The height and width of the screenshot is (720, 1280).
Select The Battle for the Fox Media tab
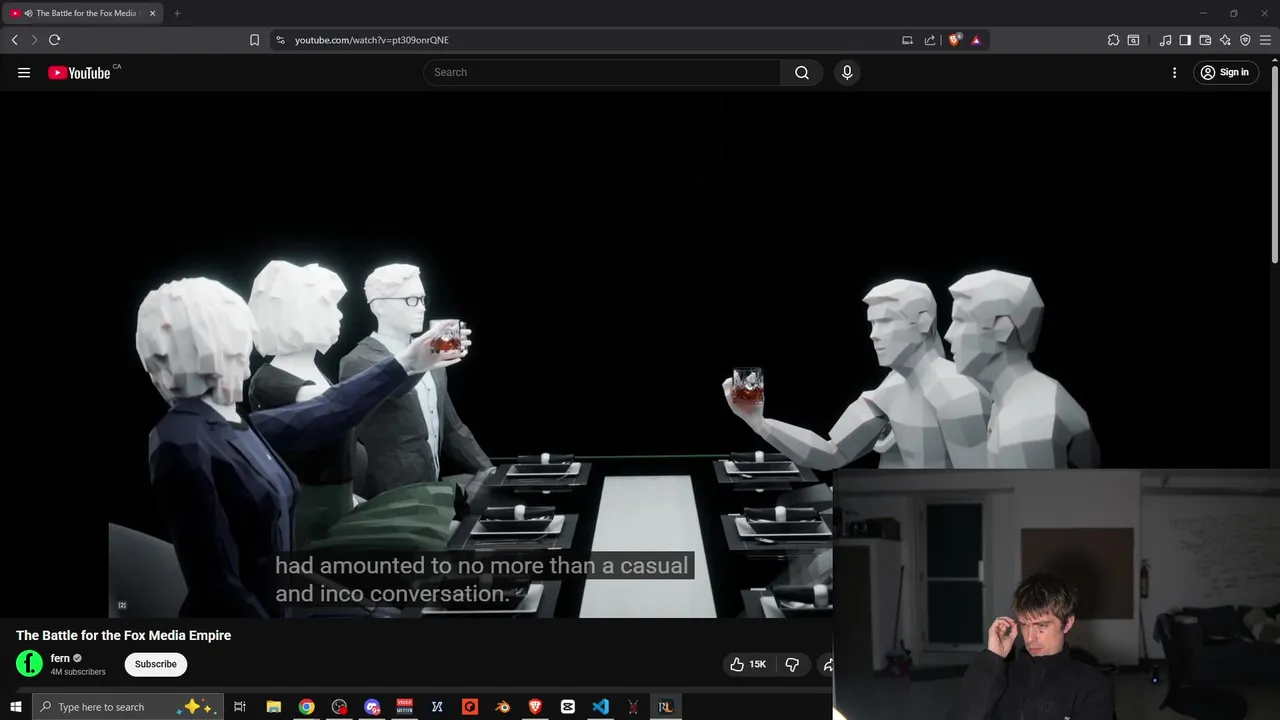[82, 13]
